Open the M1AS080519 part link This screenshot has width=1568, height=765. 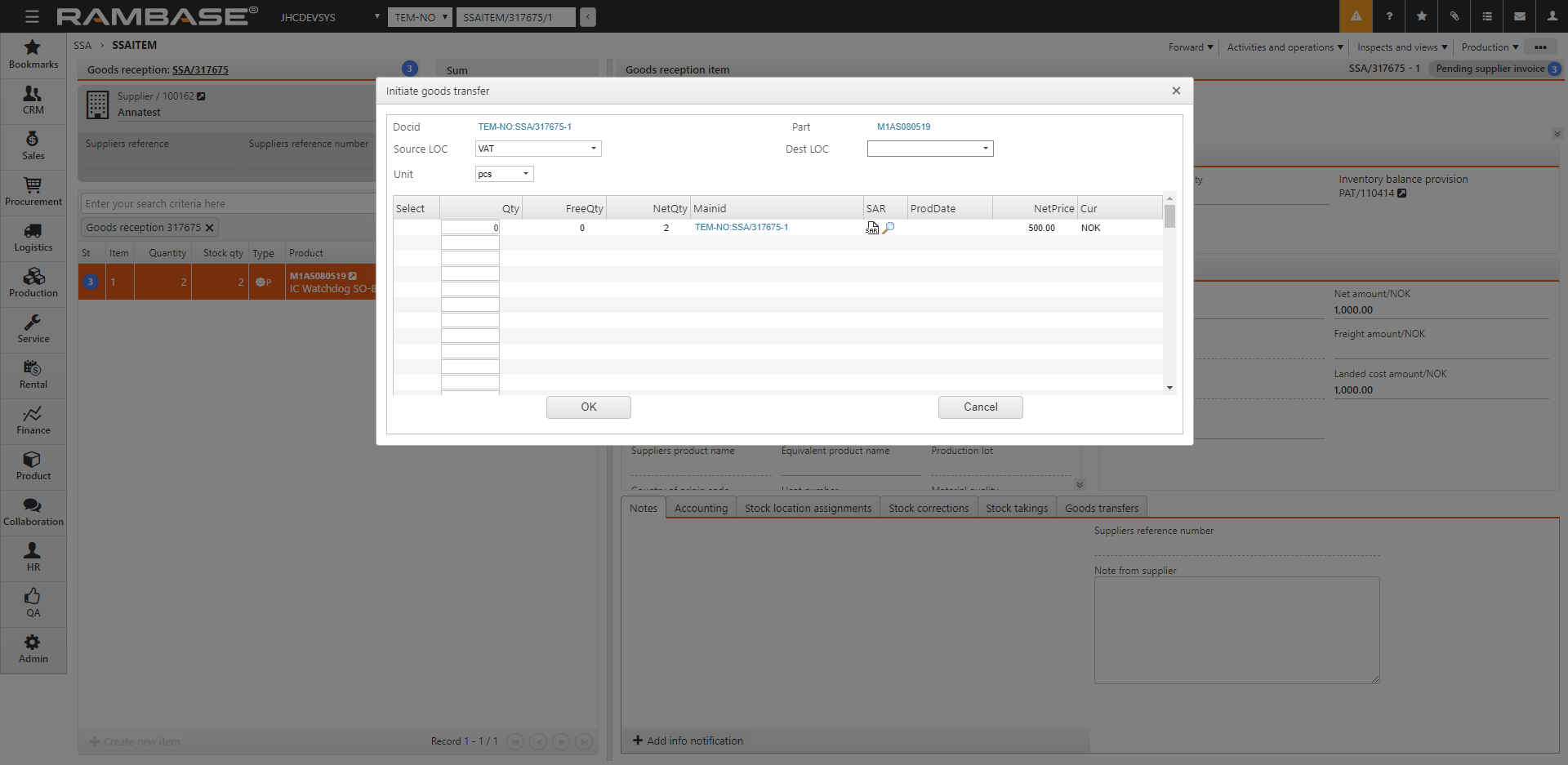point(903,127)
